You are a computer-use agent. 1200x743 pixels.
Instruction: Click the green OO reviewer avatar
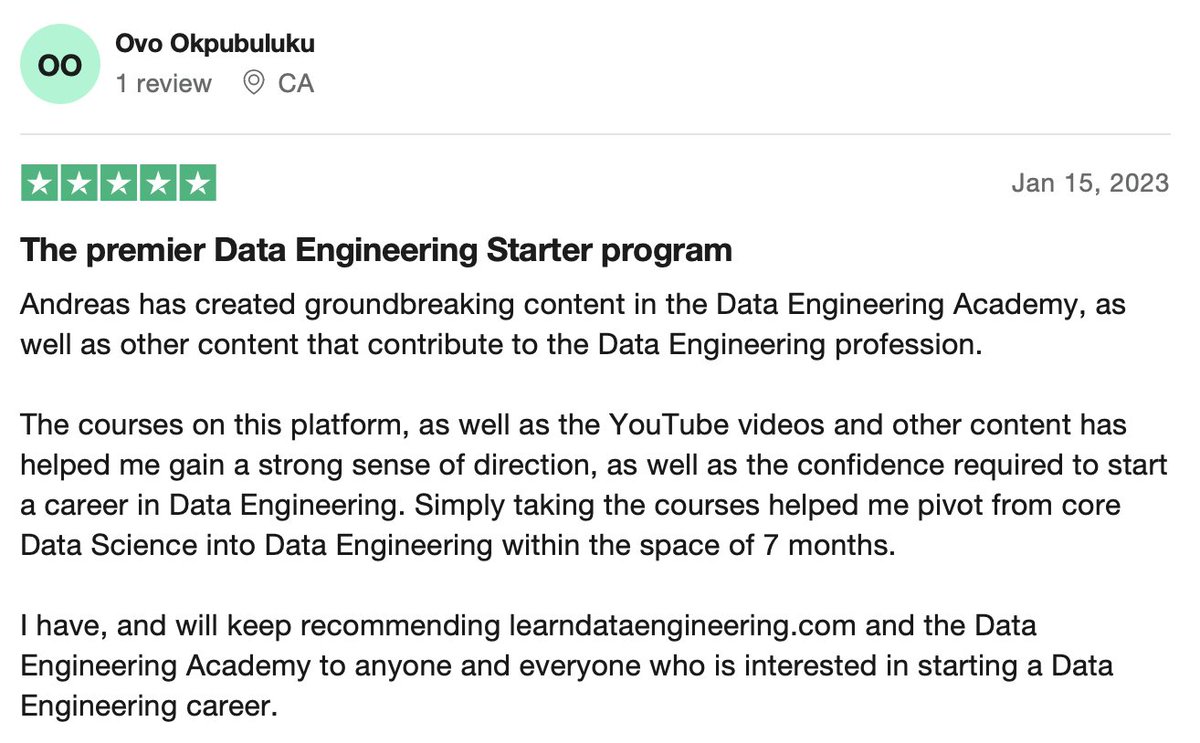60,64
